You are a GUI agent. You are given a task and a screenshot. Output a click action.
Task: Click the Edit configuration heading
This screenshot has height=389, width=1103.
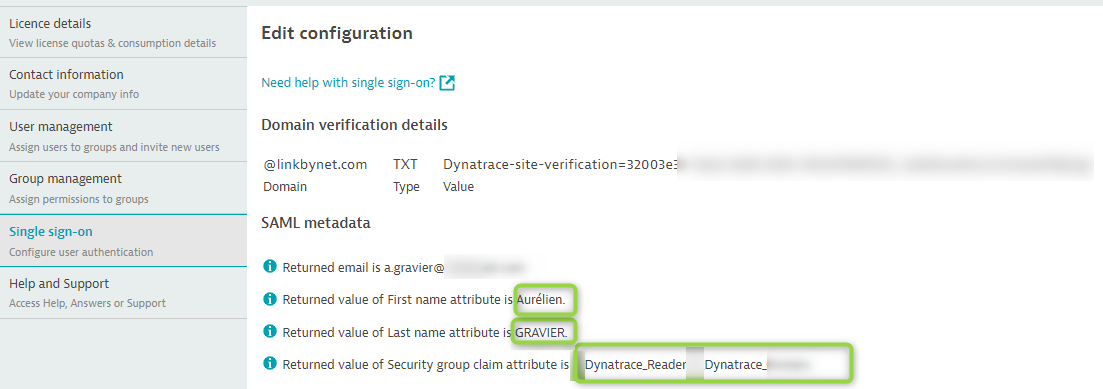pyautogui.click(x=336, y=33)
